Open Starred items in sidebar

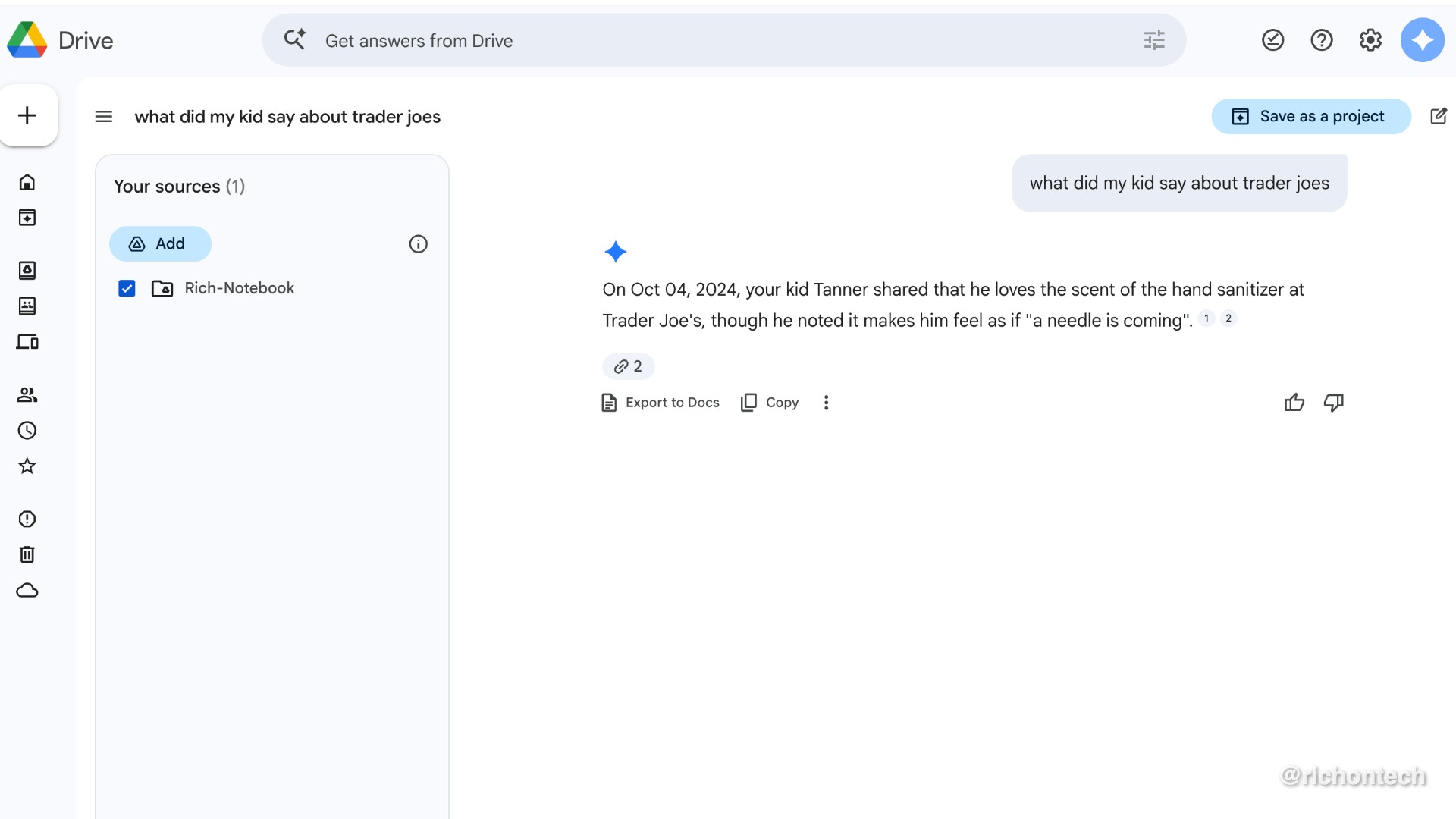click(x=27, y=466)
